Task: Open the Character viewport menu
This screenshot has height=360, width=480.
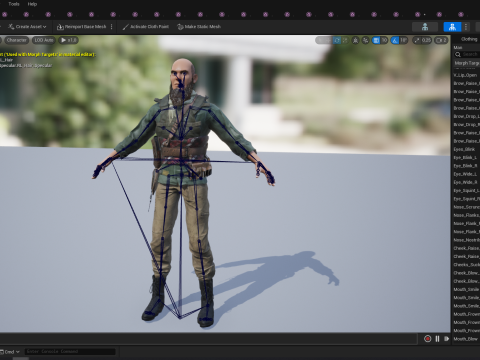Action: [16, 40]
